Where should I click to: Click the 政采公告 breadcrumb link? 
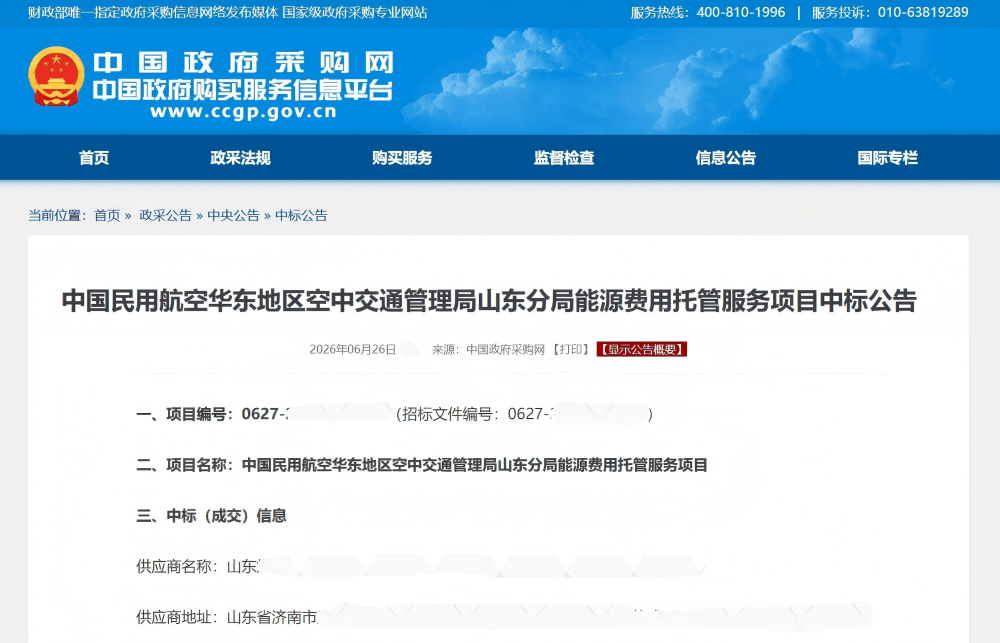tap(165, 216)
